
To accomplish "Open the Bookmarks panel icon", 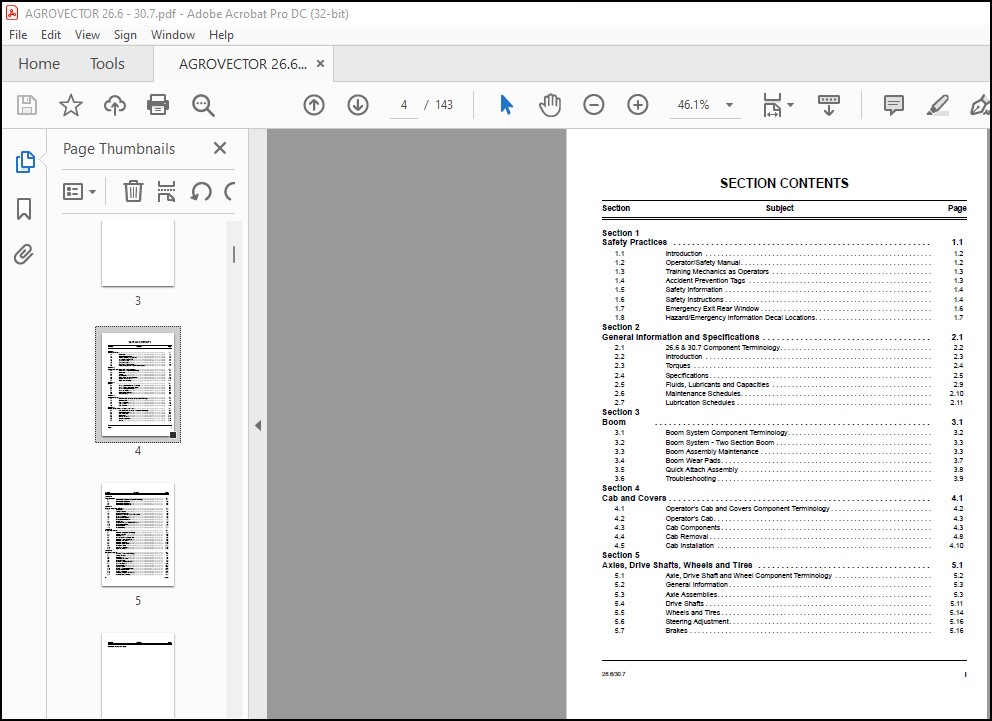I will [x=24, y=209].
